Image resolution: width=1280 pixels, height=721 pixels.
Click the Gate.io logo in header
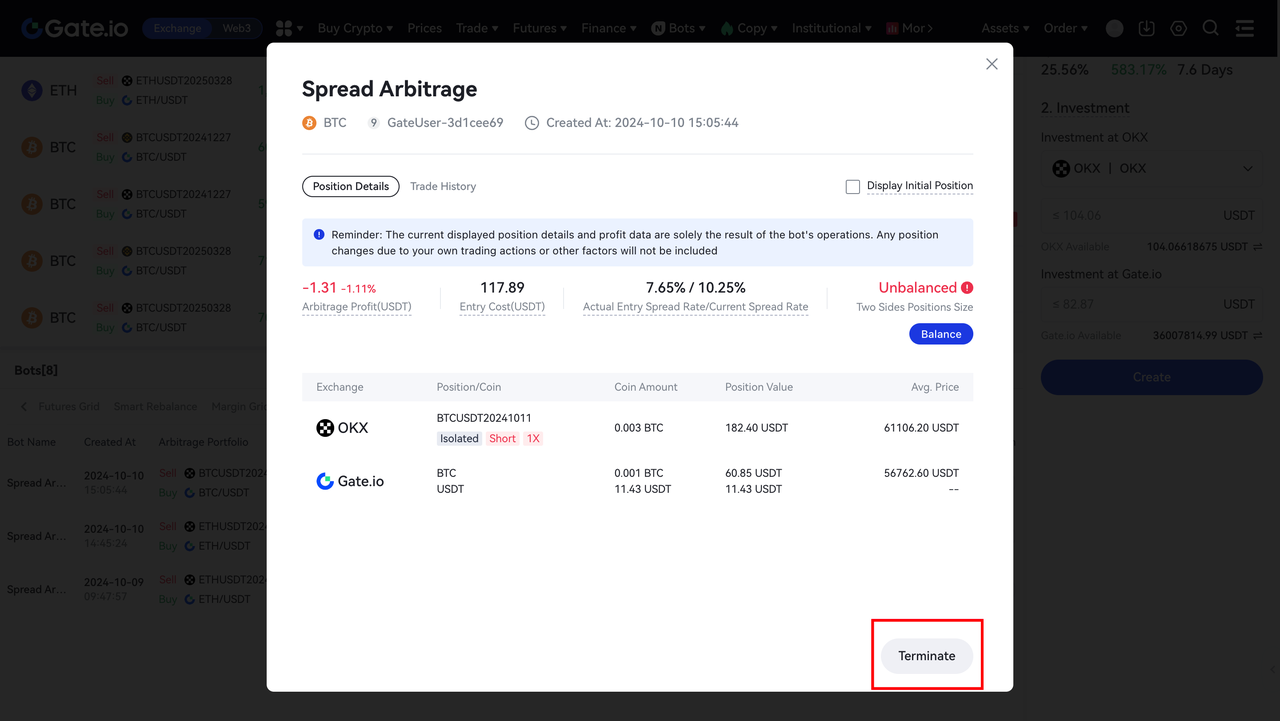coord(75,28)
